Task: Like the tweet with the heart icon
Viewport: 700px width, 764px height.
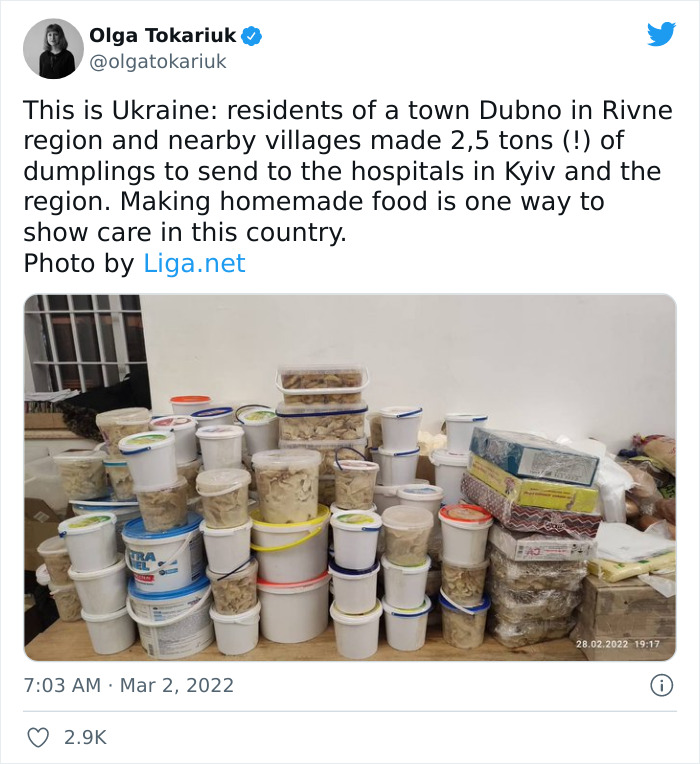Action: (x=38, y=737)
